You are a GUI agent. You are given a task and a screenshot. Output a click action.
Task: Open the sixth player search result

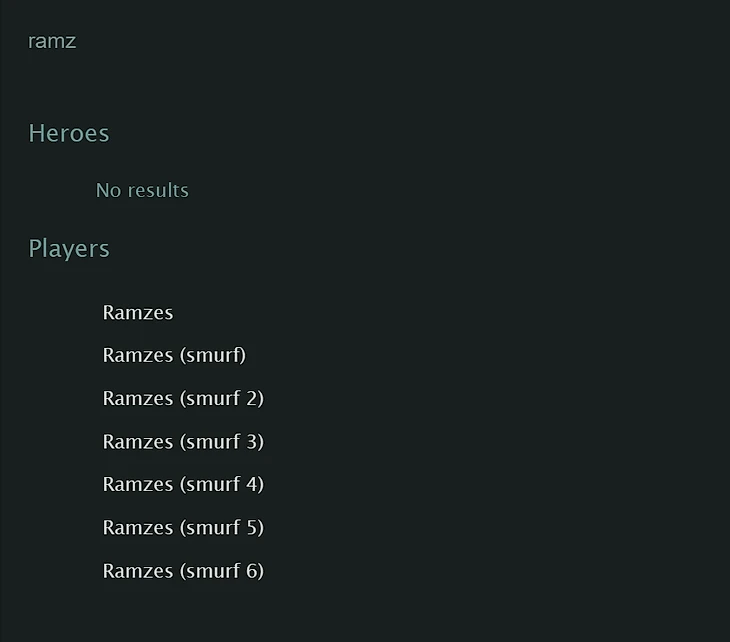click(183, 527)
